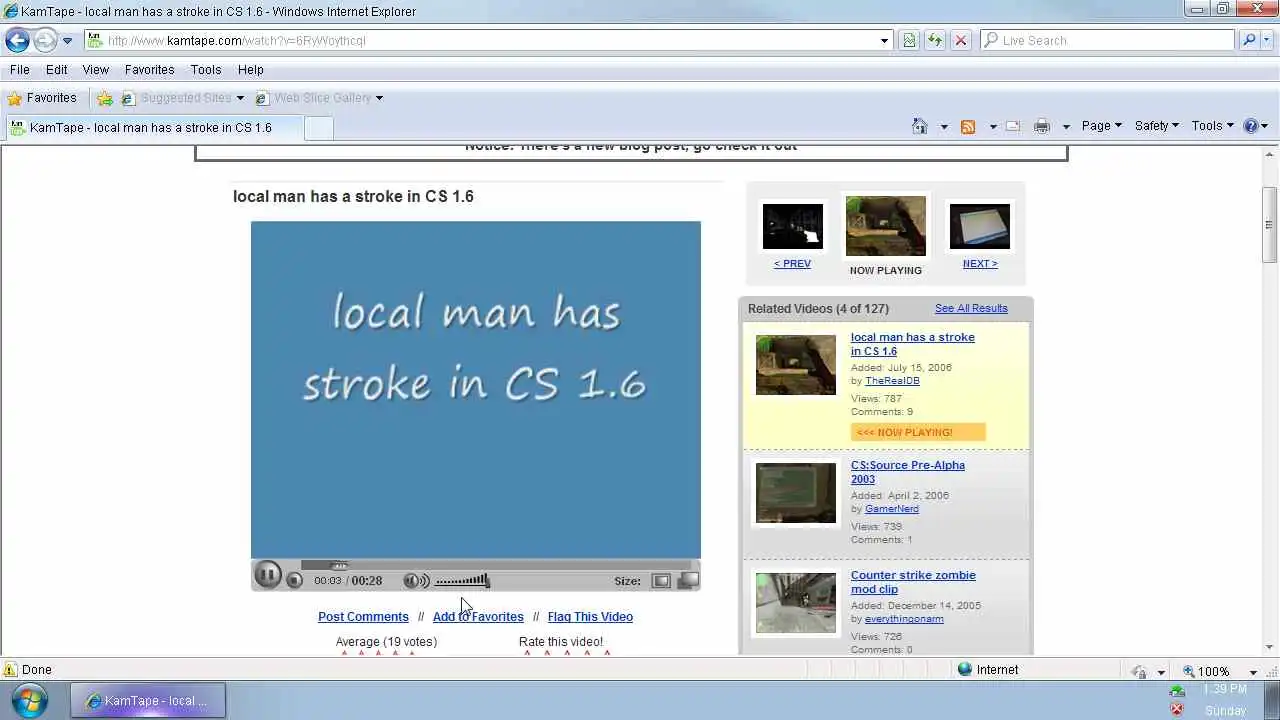Select the full-size video icon
This screenshot has width=1280, height=720.
688,581
